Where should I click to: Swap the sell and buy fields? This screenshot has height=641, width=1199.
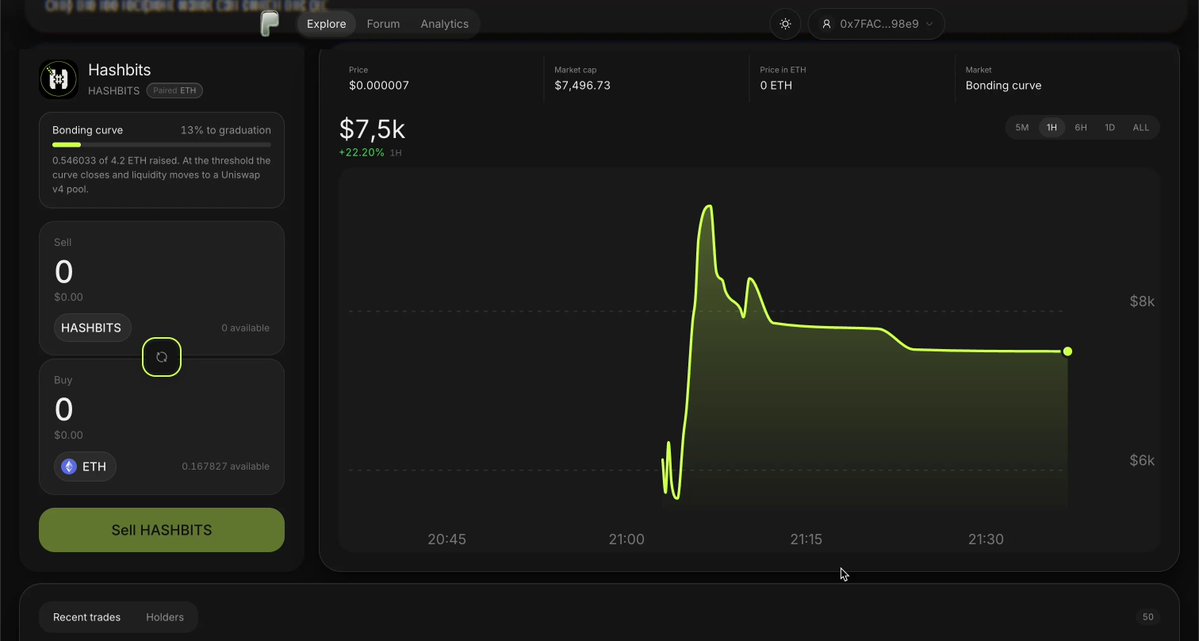point(161,357)
